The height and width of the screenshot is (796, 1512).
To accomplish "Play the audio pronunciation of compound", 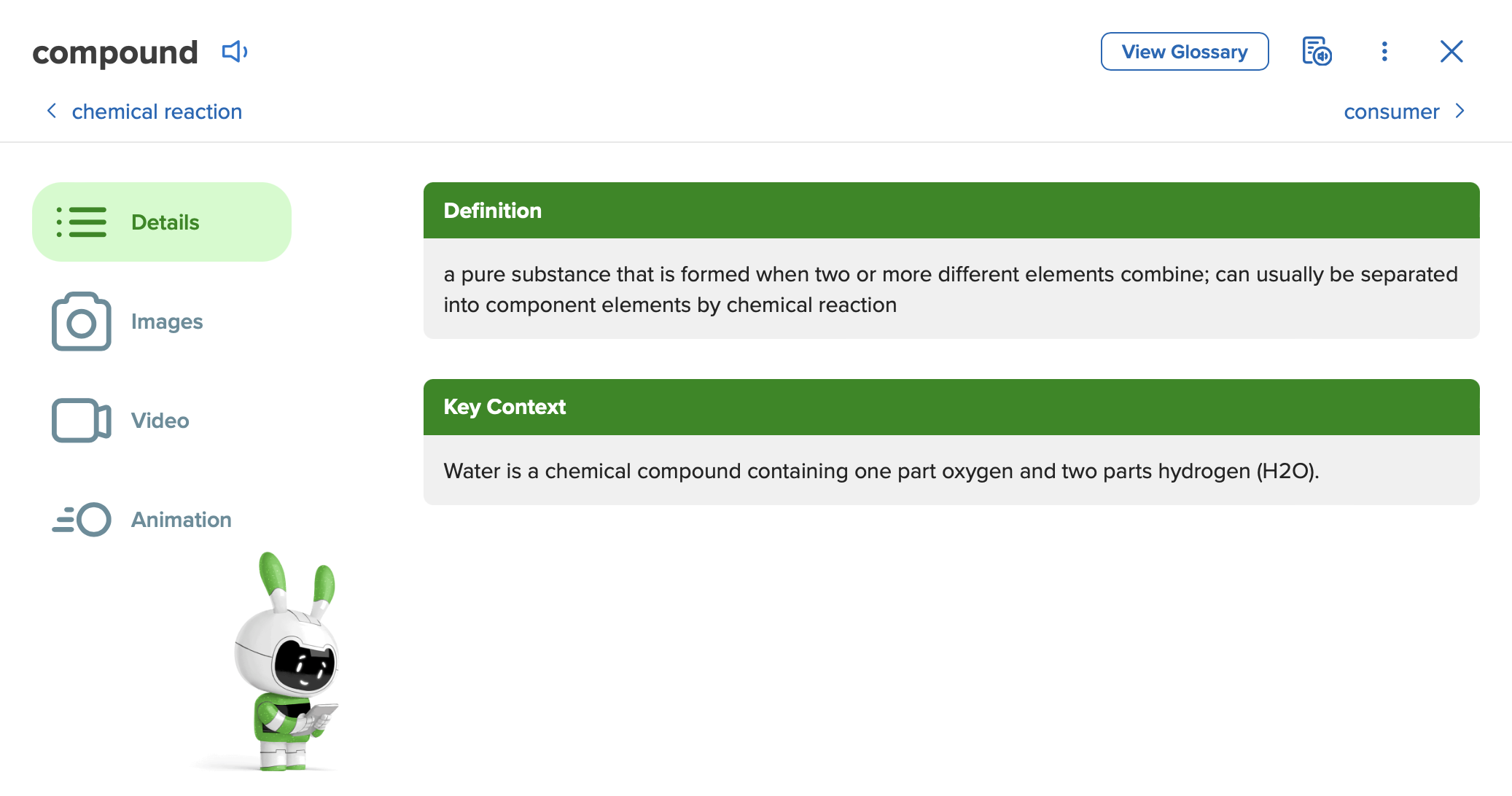I will coord(235,52).
